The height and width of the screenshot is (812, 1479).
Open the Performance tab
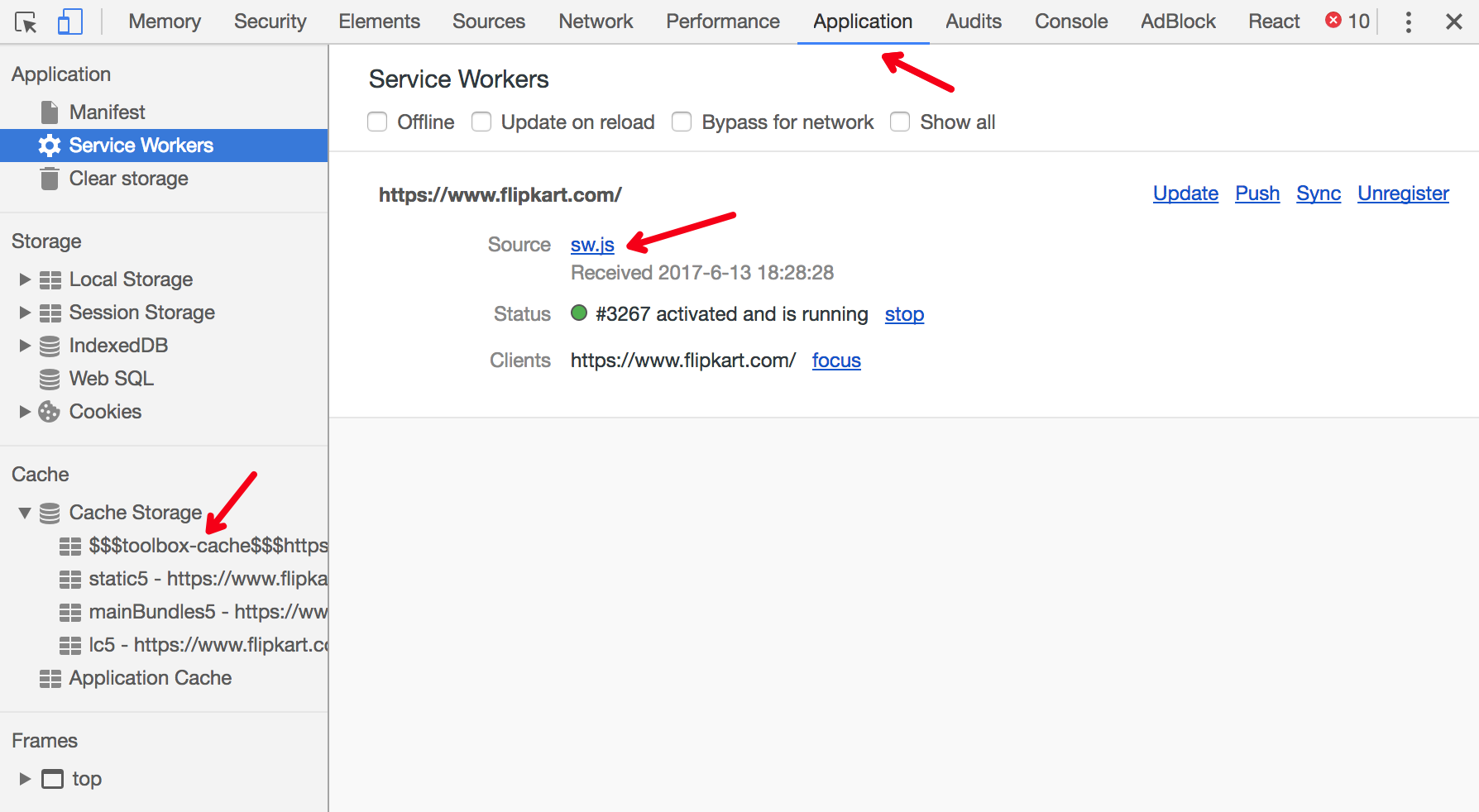coord(723,21)
